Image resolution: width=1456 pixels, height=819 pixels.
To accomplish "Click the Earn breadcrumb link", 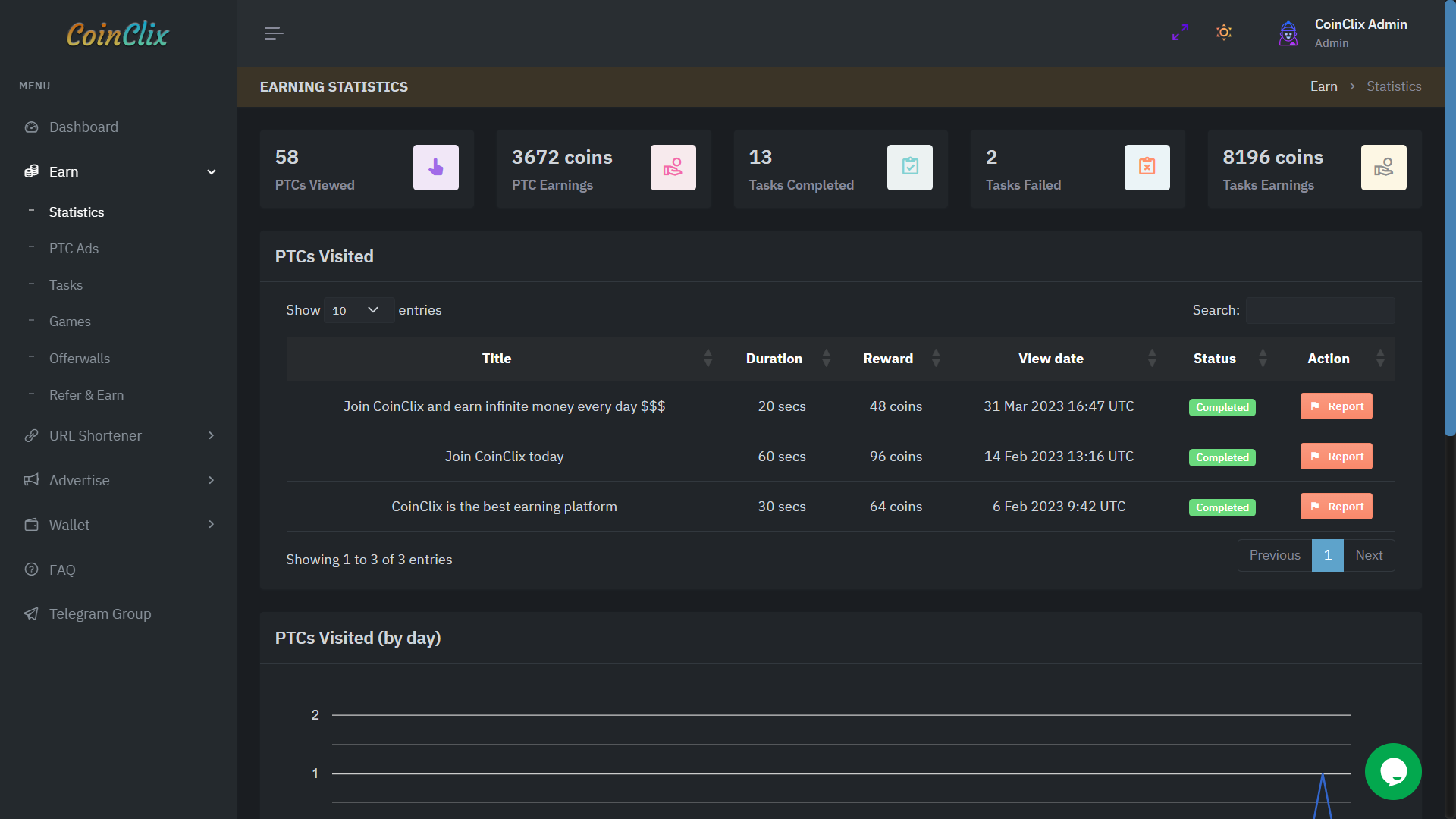I will pos(1323,86).
